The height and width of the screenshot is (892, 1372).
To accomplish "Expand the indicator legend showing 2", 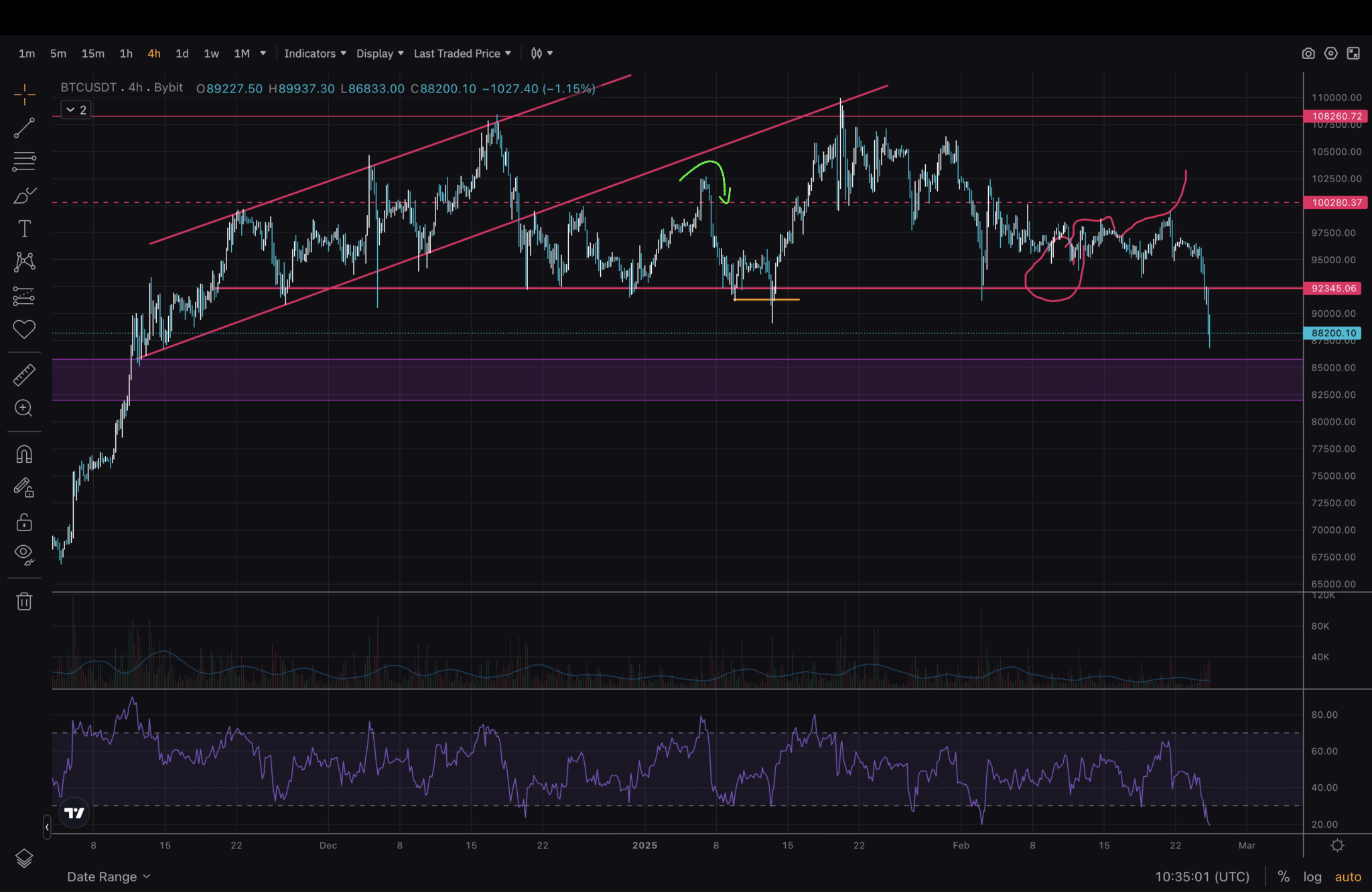I will (x=76, y=110).
